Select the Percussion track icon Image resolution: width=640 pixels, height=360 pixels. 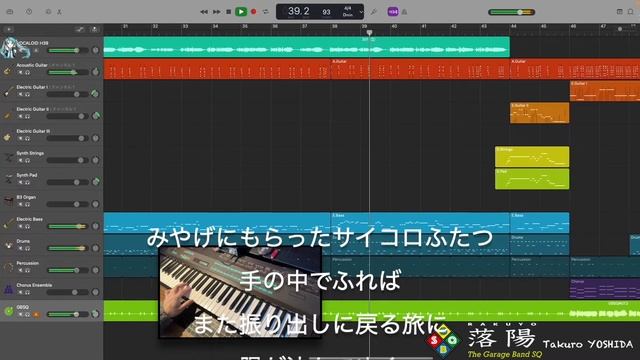click(x=8, y=267)
